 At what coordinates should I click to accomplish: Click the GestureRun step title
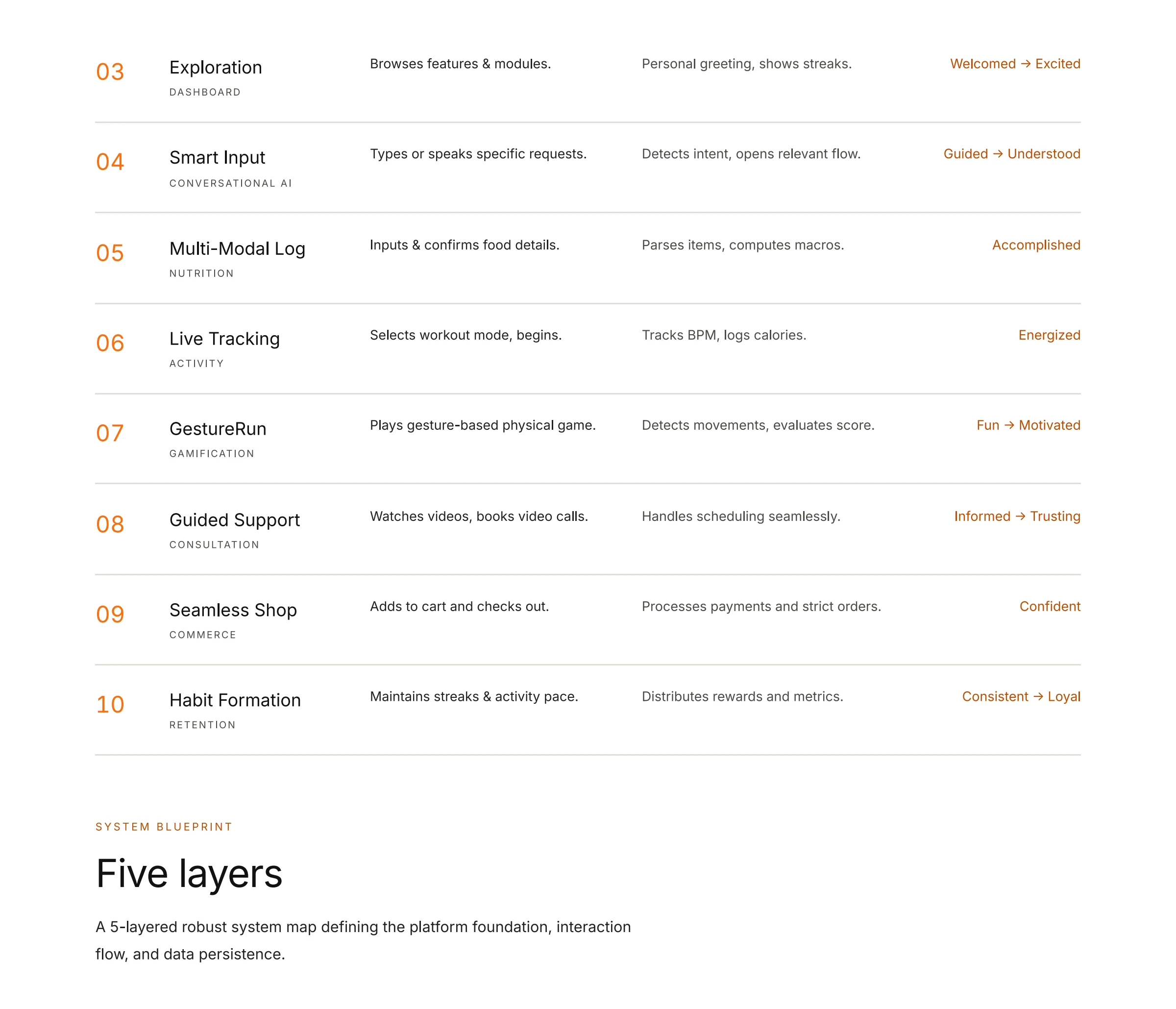[x=218, y=429]
